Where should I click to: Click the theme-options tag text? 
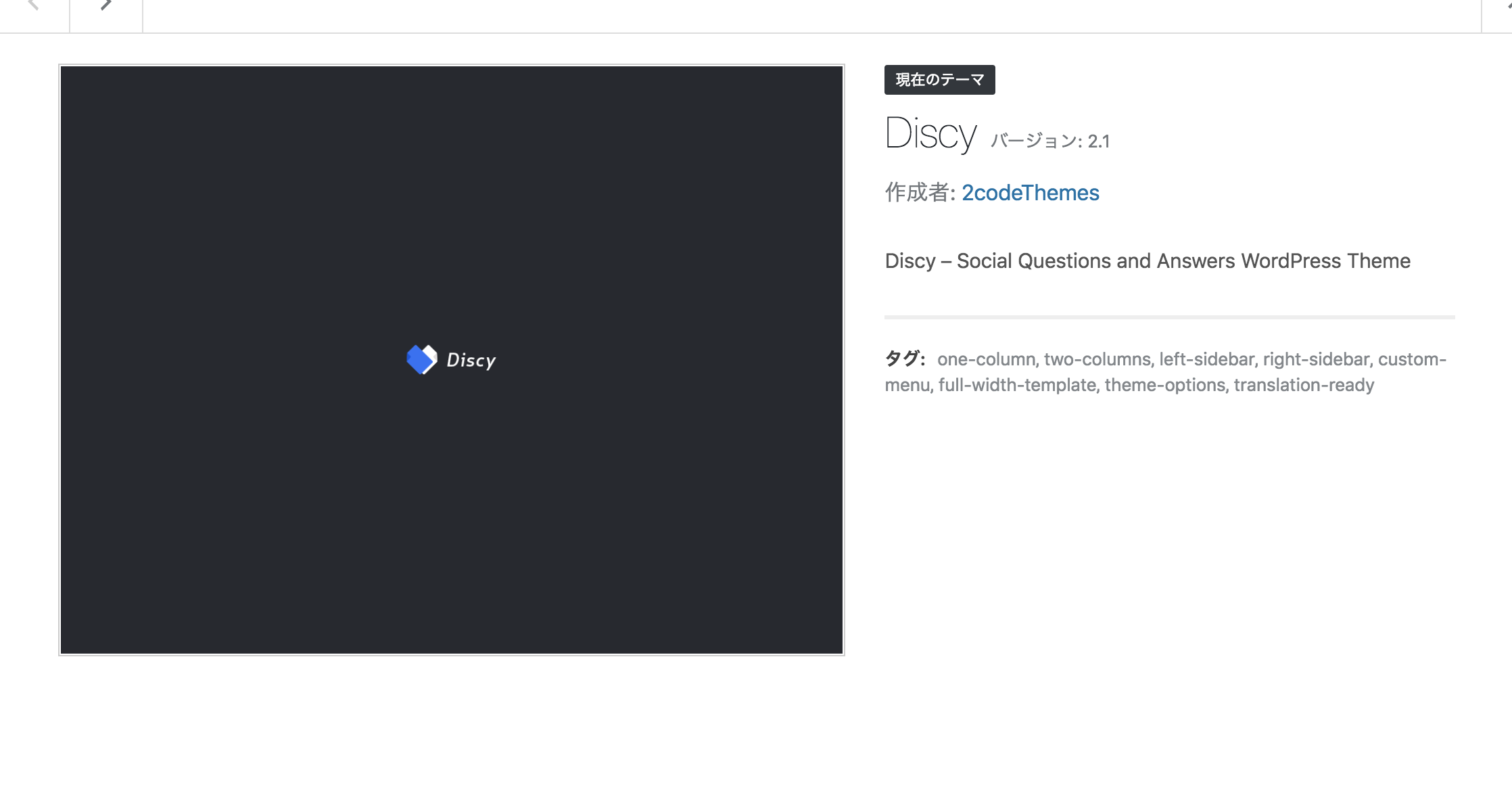[x=1164, y=385]
